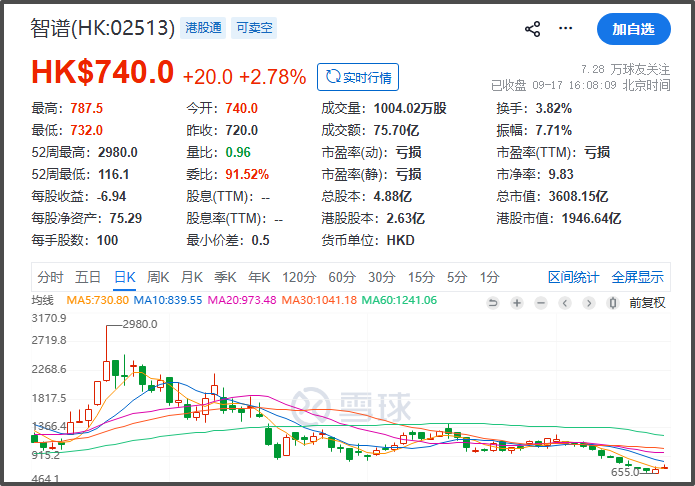Click the candlestick style icon beside 前复权

tap(613, 303)
